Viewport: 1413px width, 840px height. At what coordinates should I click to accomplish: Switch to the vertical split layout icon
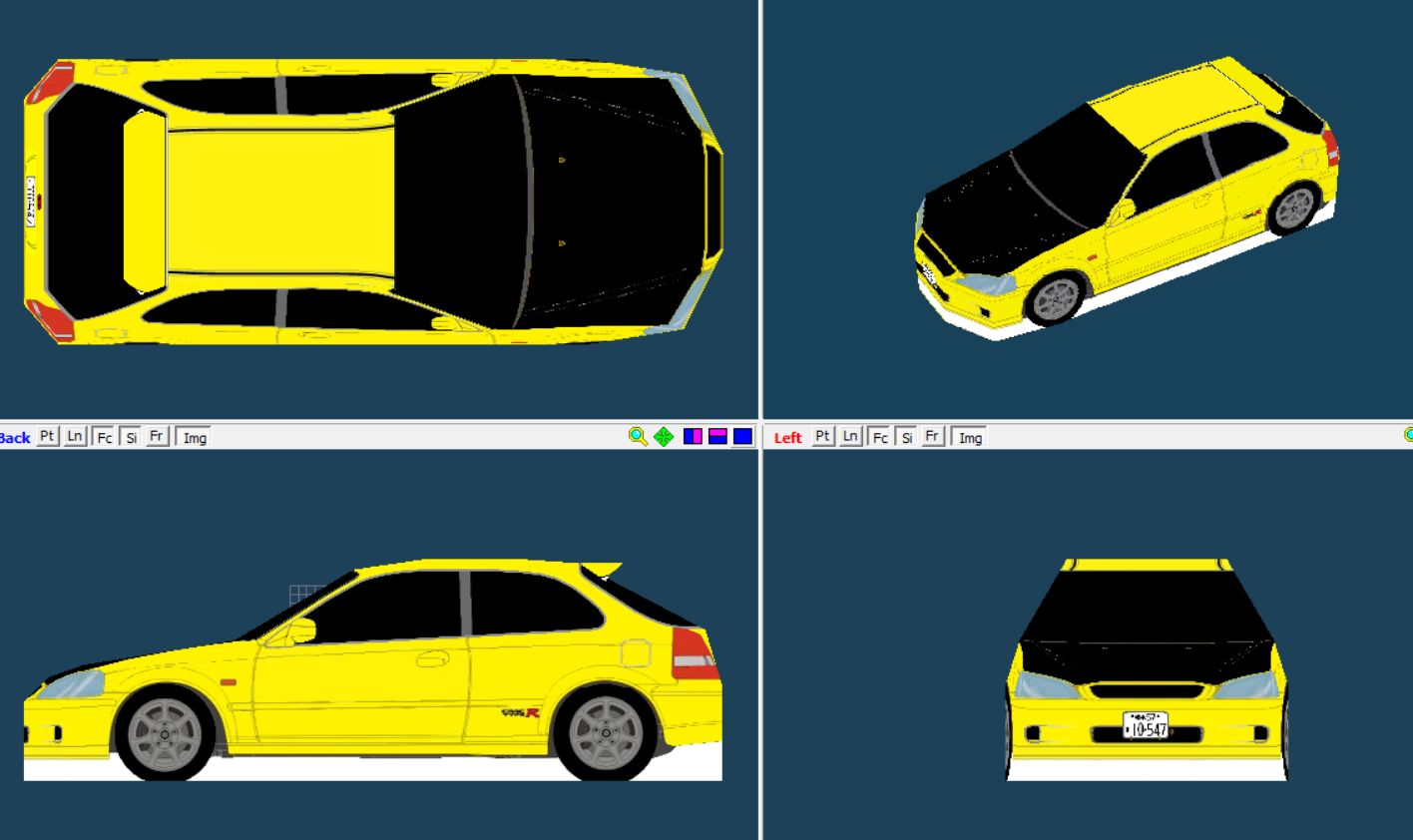[693, 437]
